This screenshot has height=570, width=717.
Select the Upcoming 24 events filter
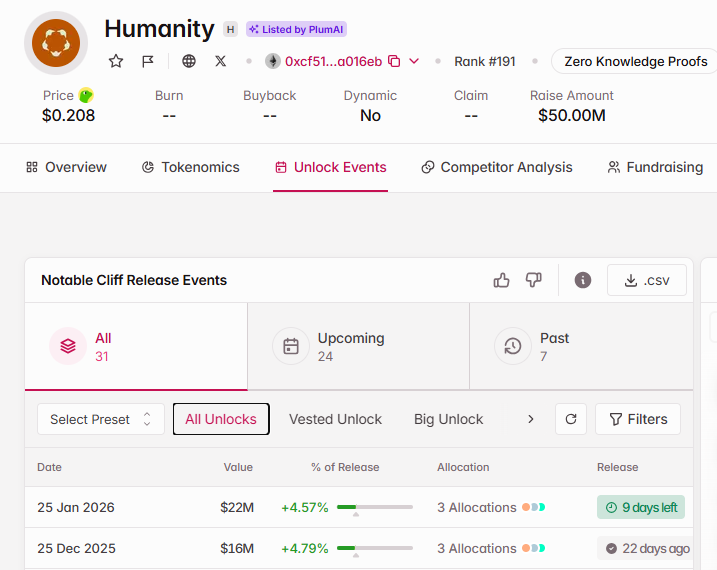tap(358, 346)
